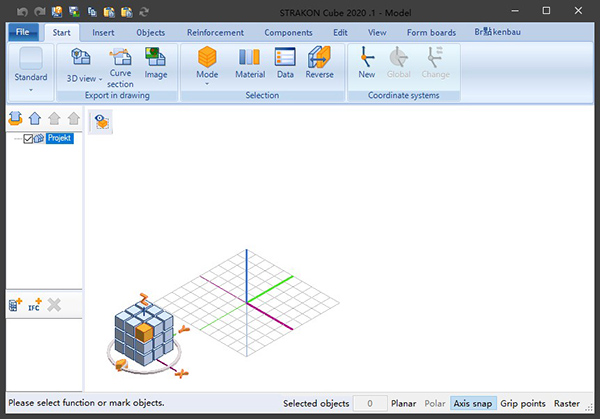This screenshot has height=419, width=600.
Task: Switch to the Components tab
Action: click(288, 33)
